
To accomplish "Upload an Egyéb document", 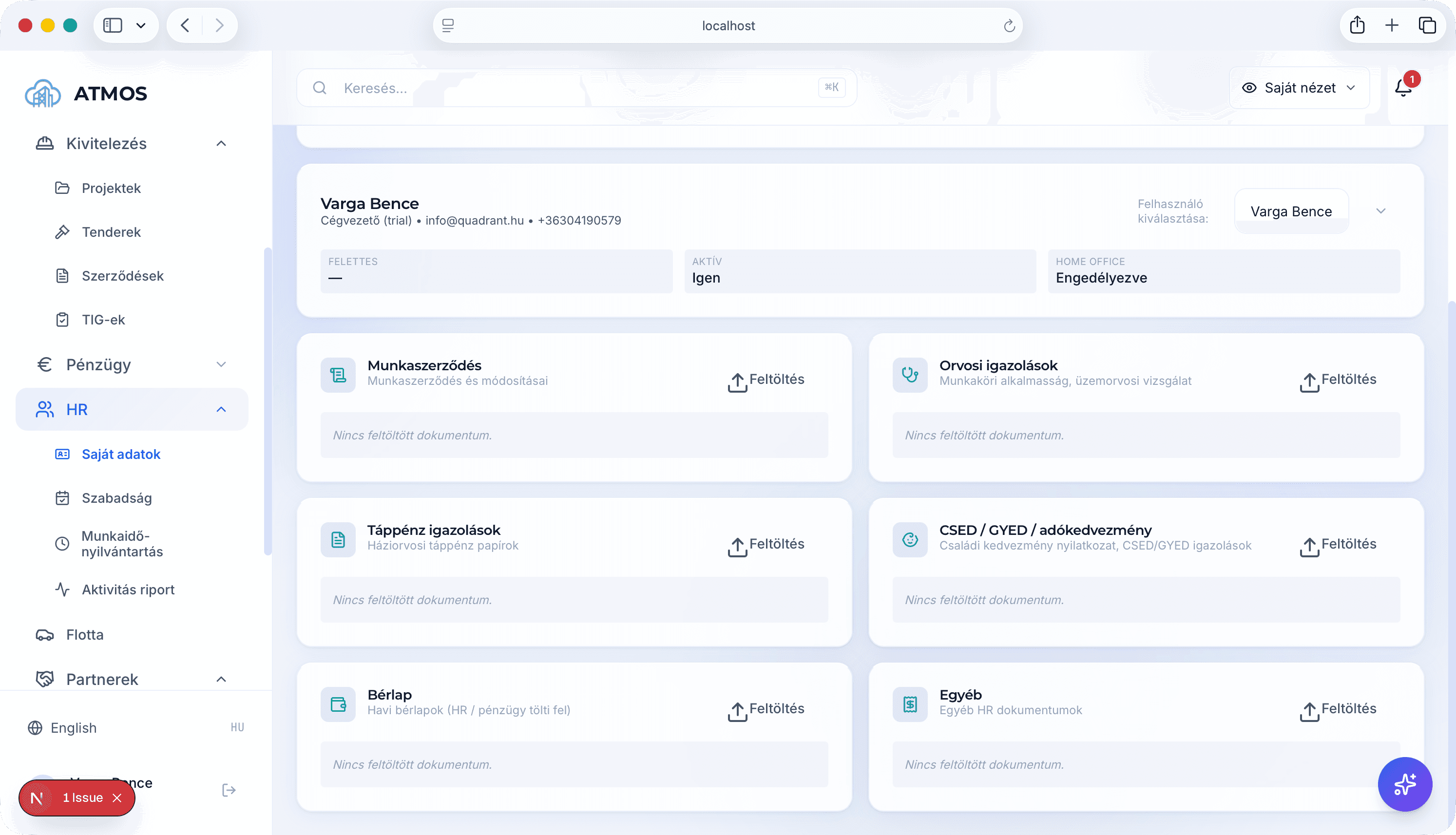I will click(x=1338, y=709).
